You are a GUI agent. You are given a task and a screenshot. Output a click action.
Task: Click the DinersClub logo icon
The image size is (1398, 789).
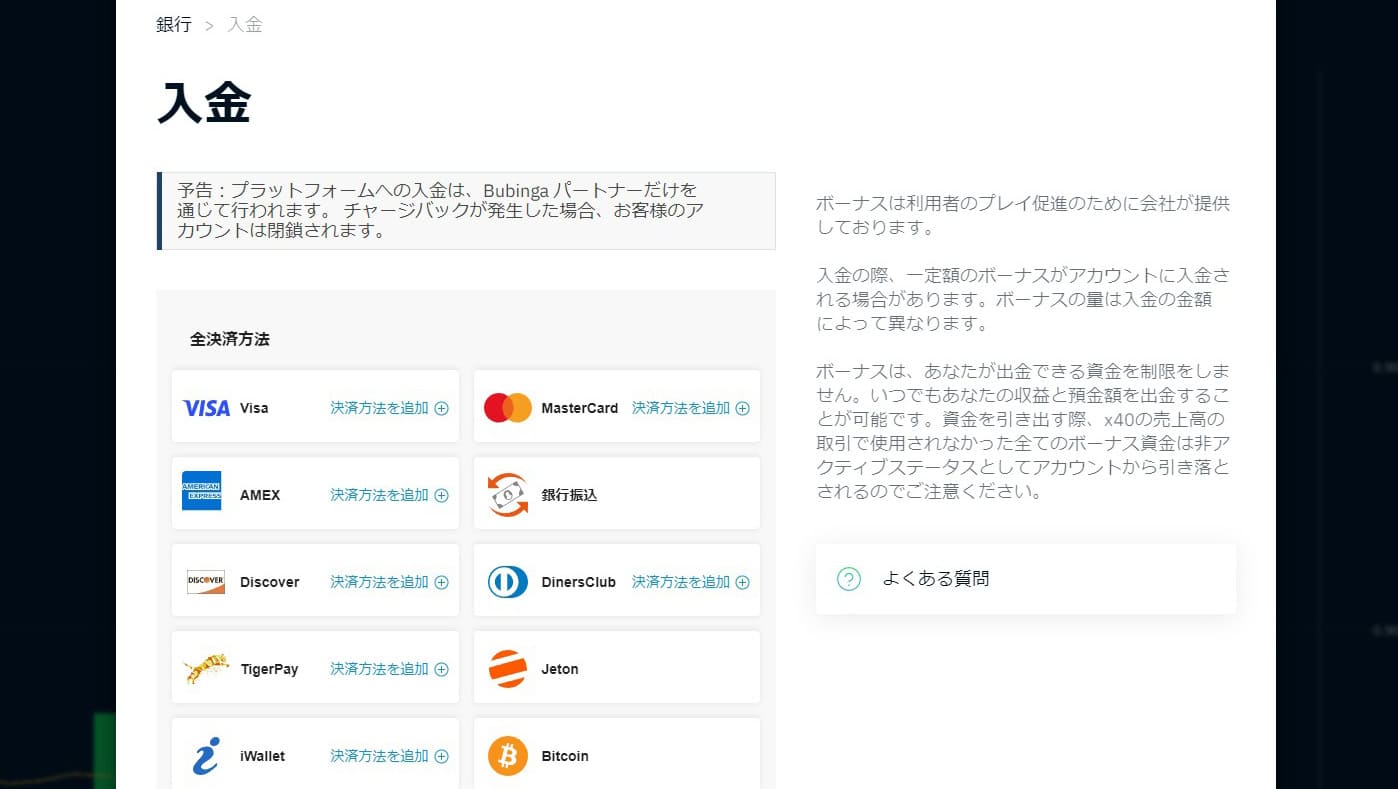click(508, 582)
